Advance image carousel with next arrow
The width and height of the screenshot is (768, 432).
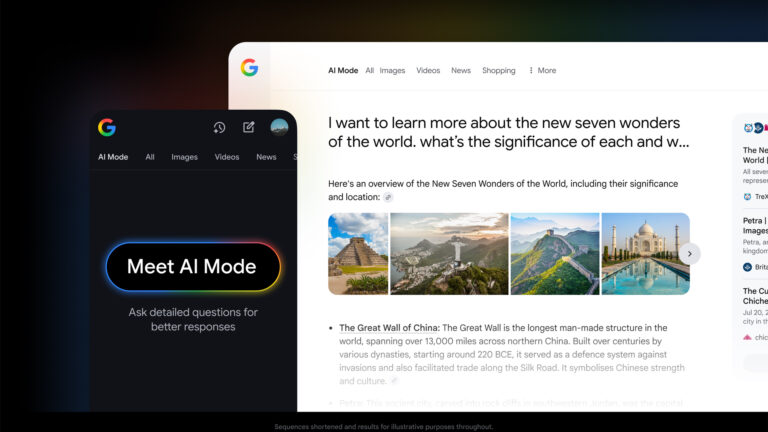[x=690, y=254]
